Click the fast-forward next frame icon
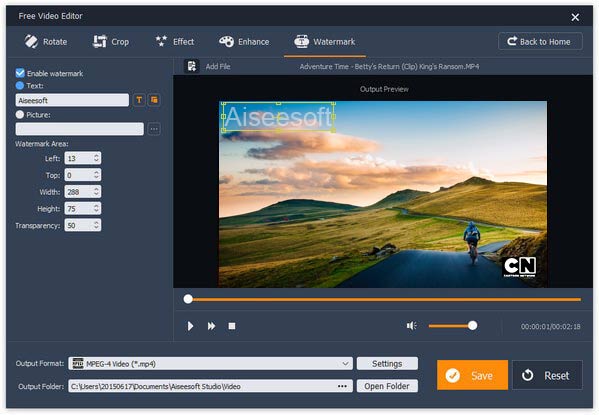The height and width of the screenshot is (415, 599). 211,326
